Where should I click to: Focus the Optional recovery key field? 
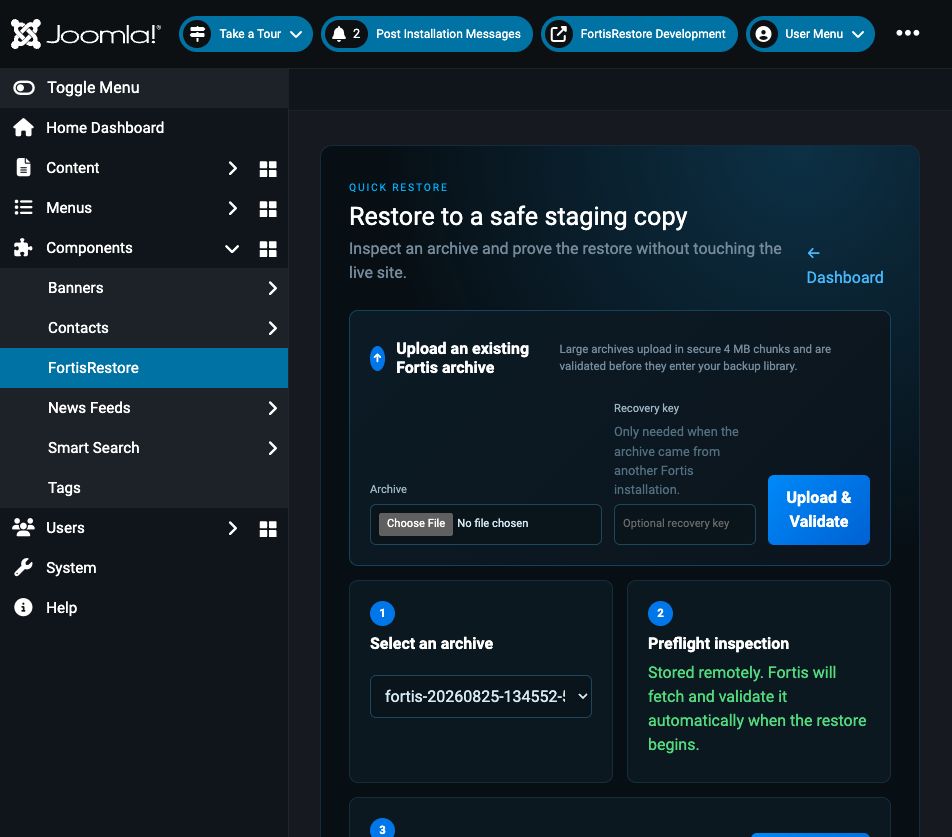click(684, 524)
